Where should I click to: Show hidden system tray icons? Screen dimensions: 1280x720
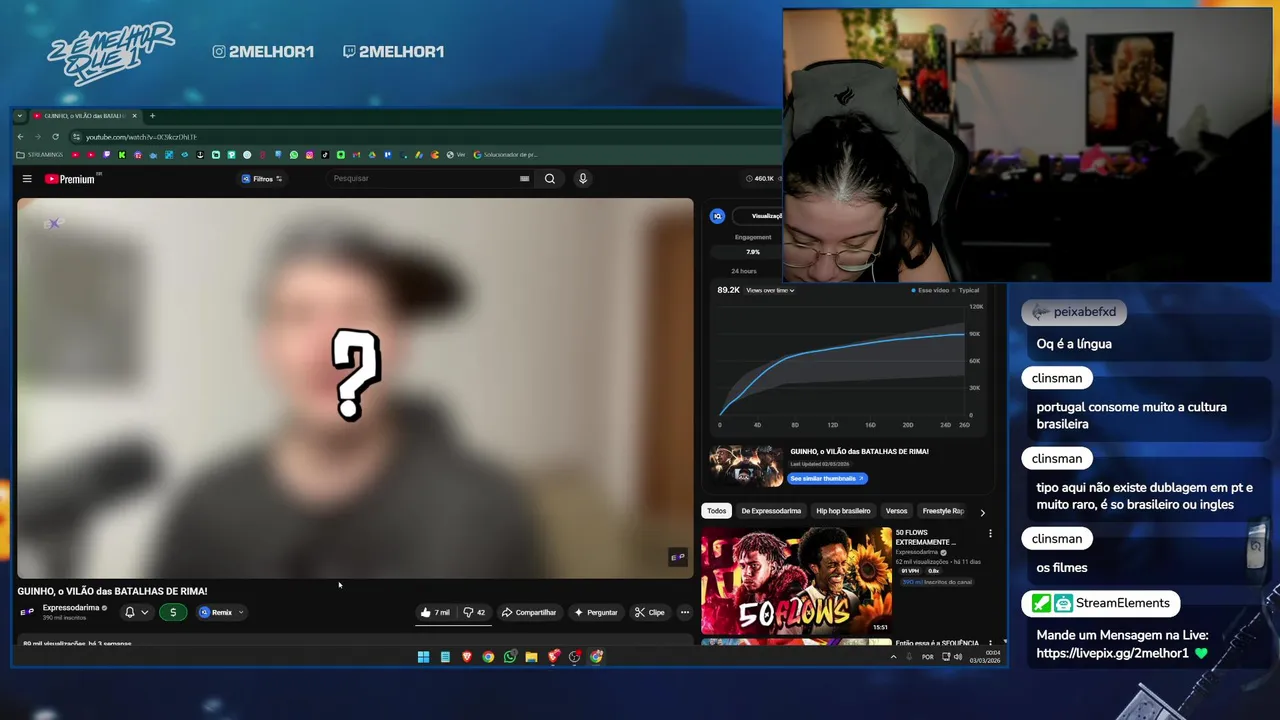coord(893,657)
